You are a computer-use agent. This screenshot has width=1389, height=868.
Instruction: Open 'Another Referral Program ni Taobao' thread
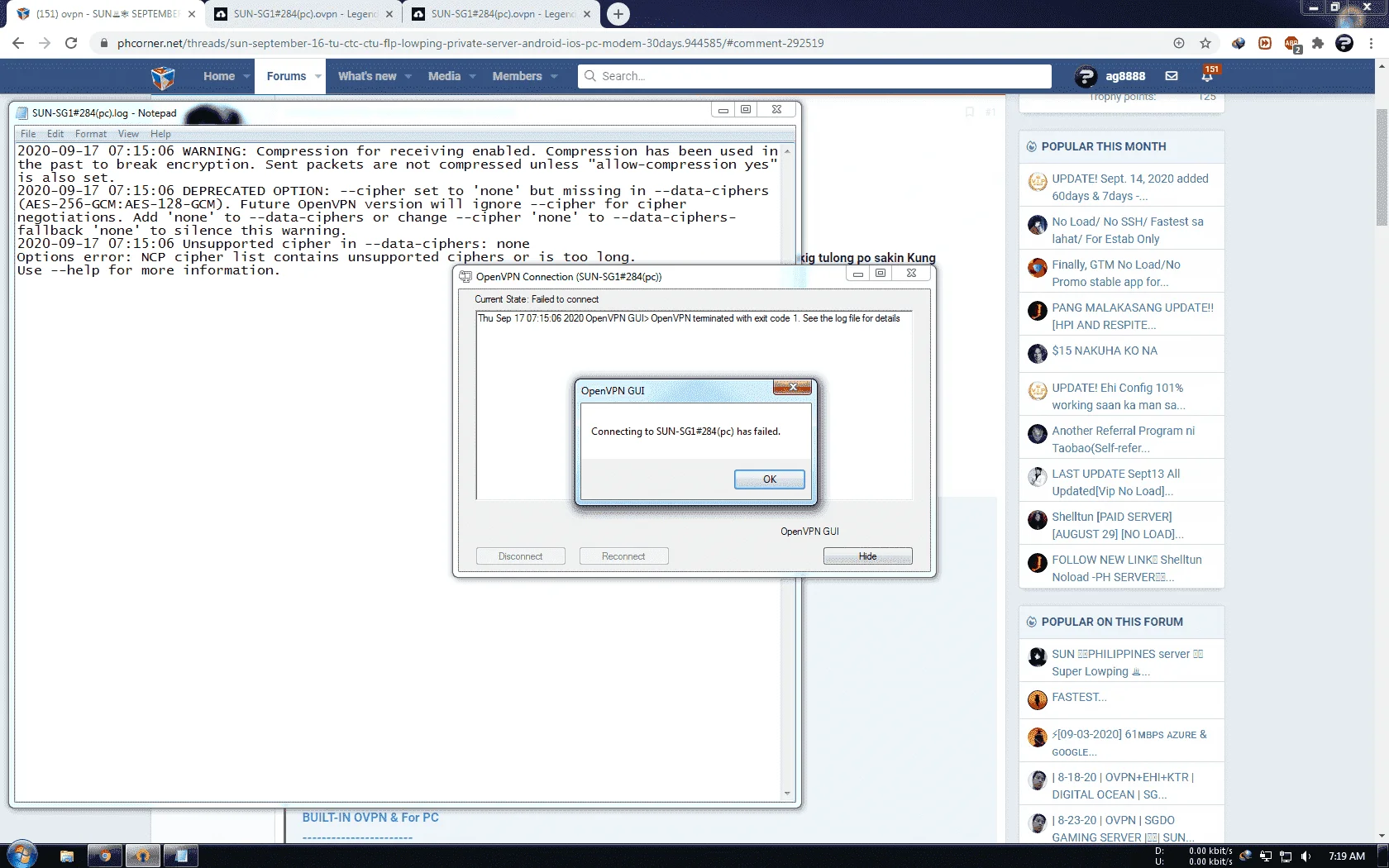[1123, 439]
